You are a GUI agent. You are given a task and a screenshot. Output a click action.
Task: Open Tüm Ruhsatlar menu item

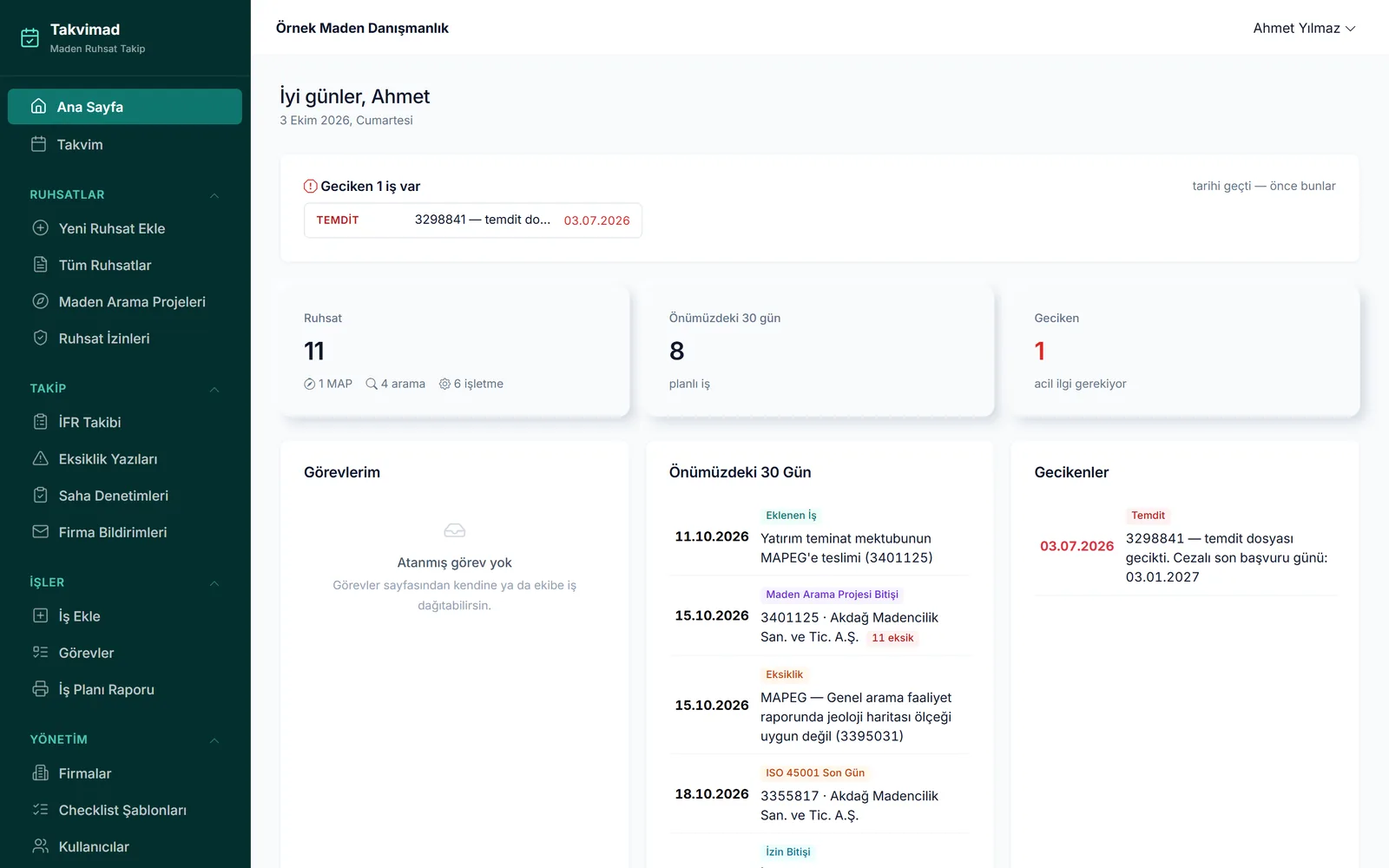[125, 265]
